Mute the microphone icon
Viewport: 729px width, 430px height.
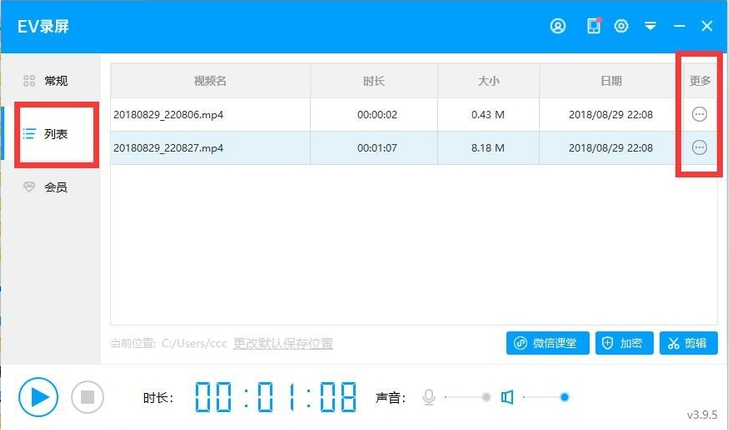click(429, 397)
